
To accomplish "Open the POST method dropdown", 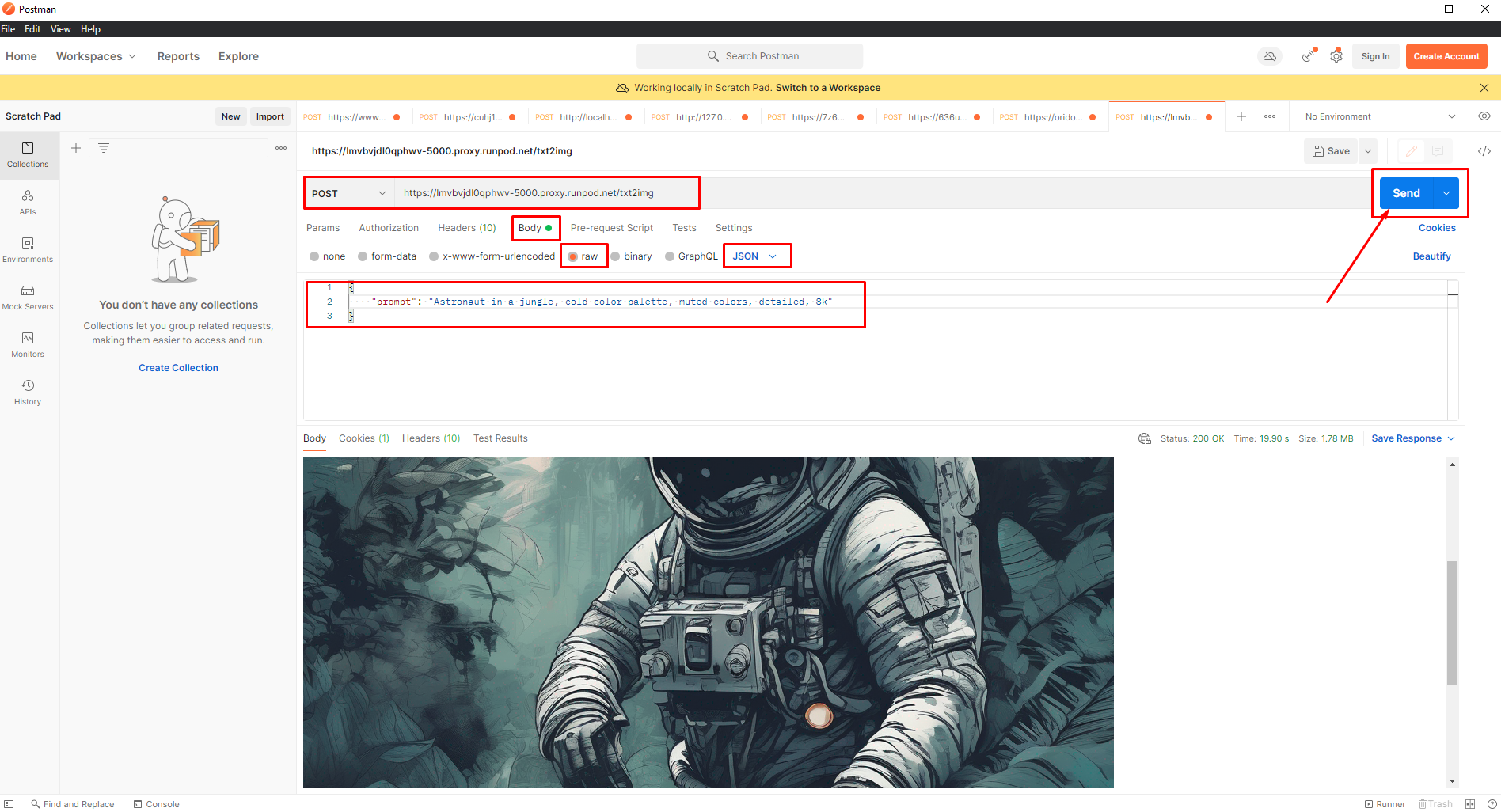I will pyautogui.click(x=349, y=193).
